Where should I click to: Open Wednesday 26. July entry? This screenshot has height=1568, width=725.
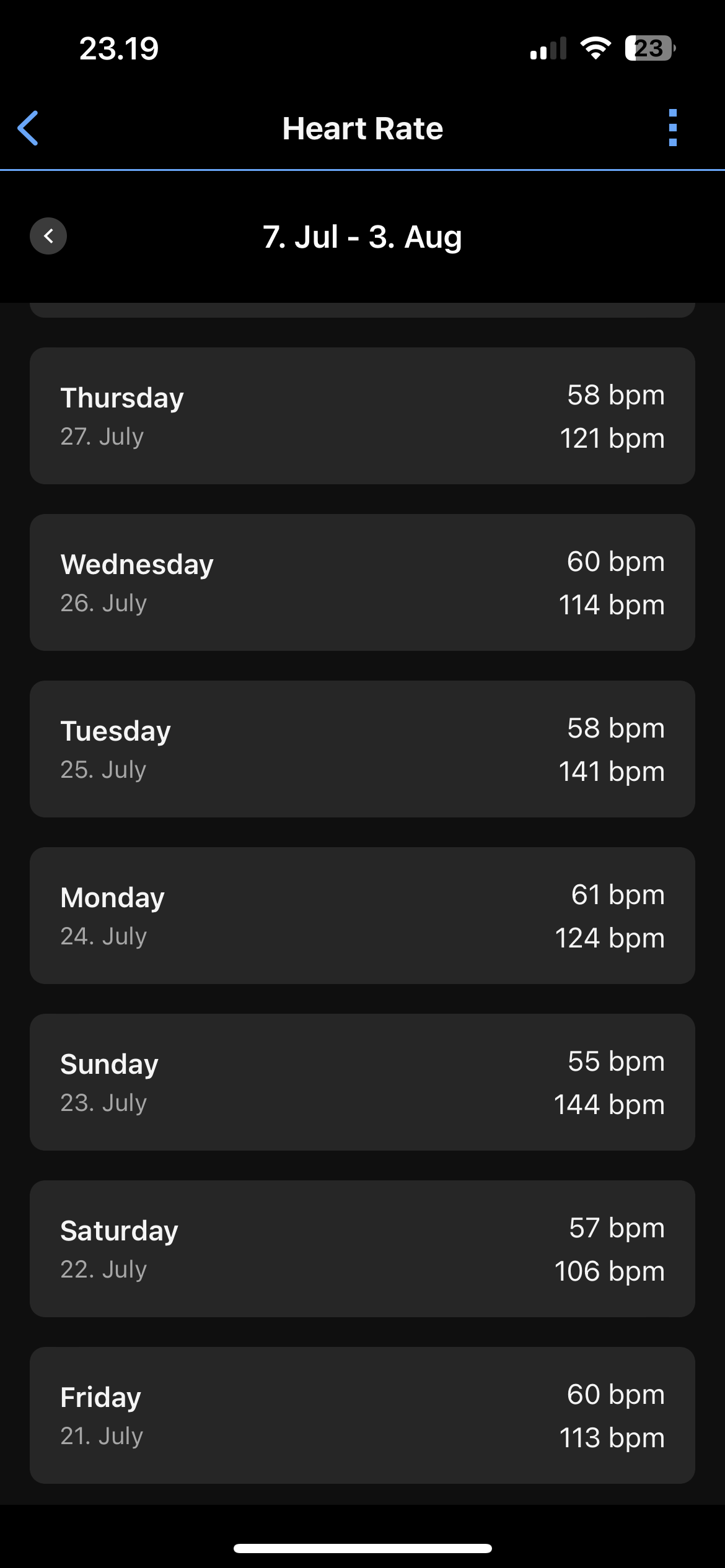pos(362,582)
